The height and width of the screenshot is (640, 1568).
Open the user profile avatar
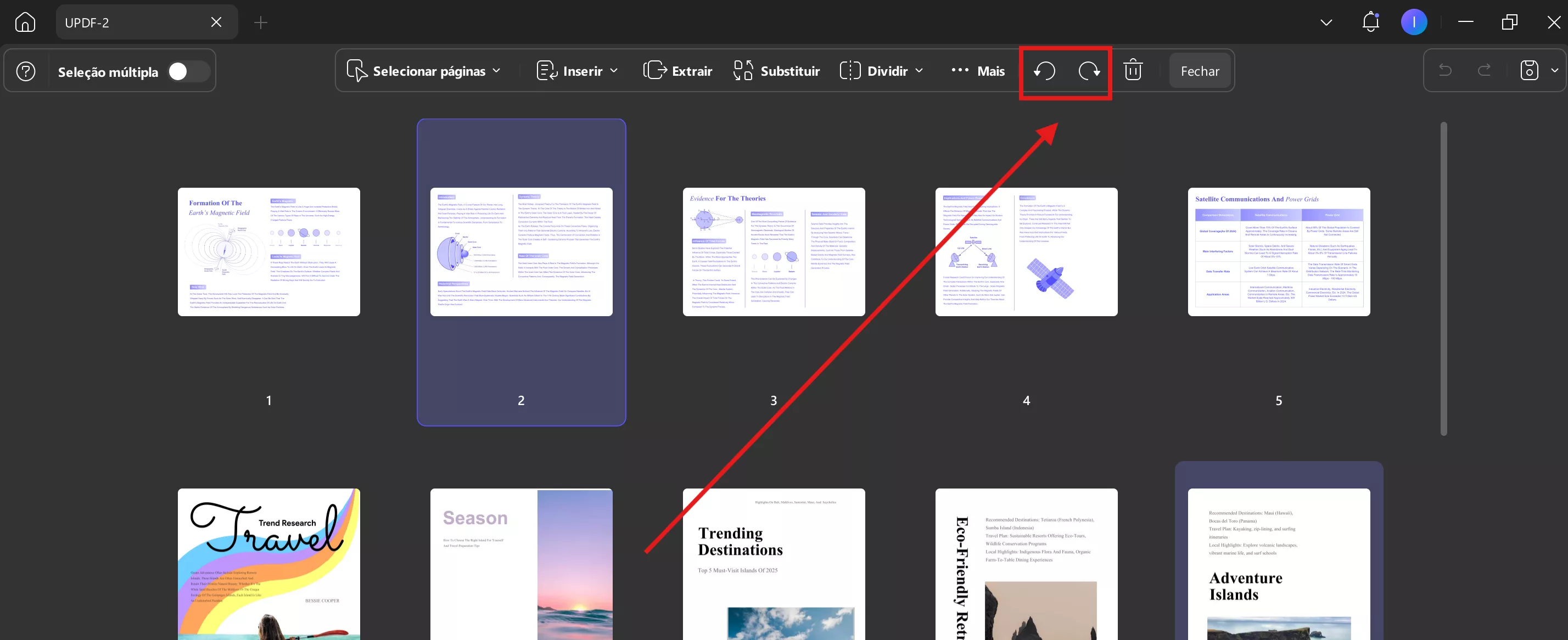(x=1413, y=23)
